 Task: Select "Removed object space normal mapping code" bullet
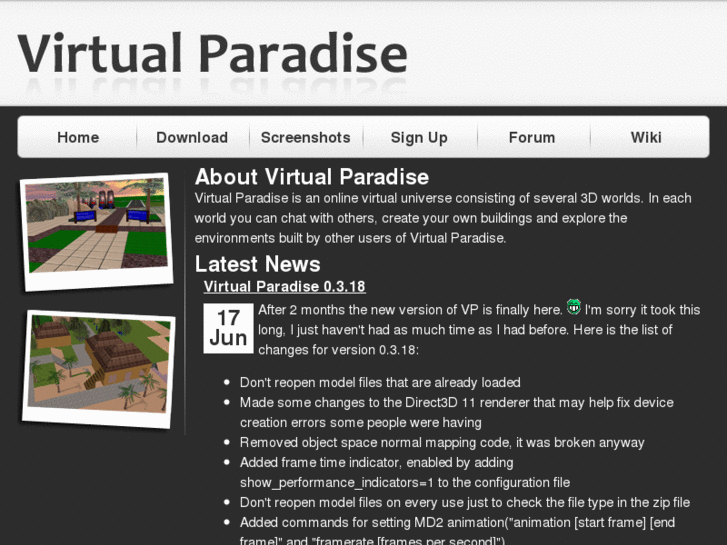[442, 442]
